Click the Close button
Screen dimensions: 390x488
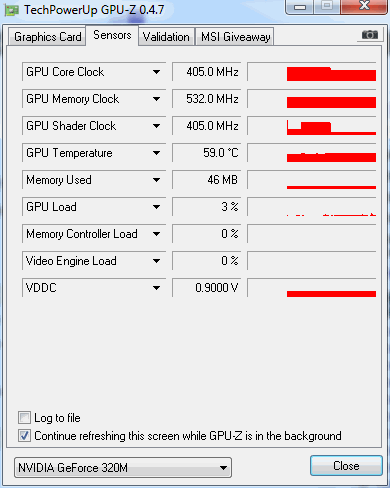pos(346,466)
